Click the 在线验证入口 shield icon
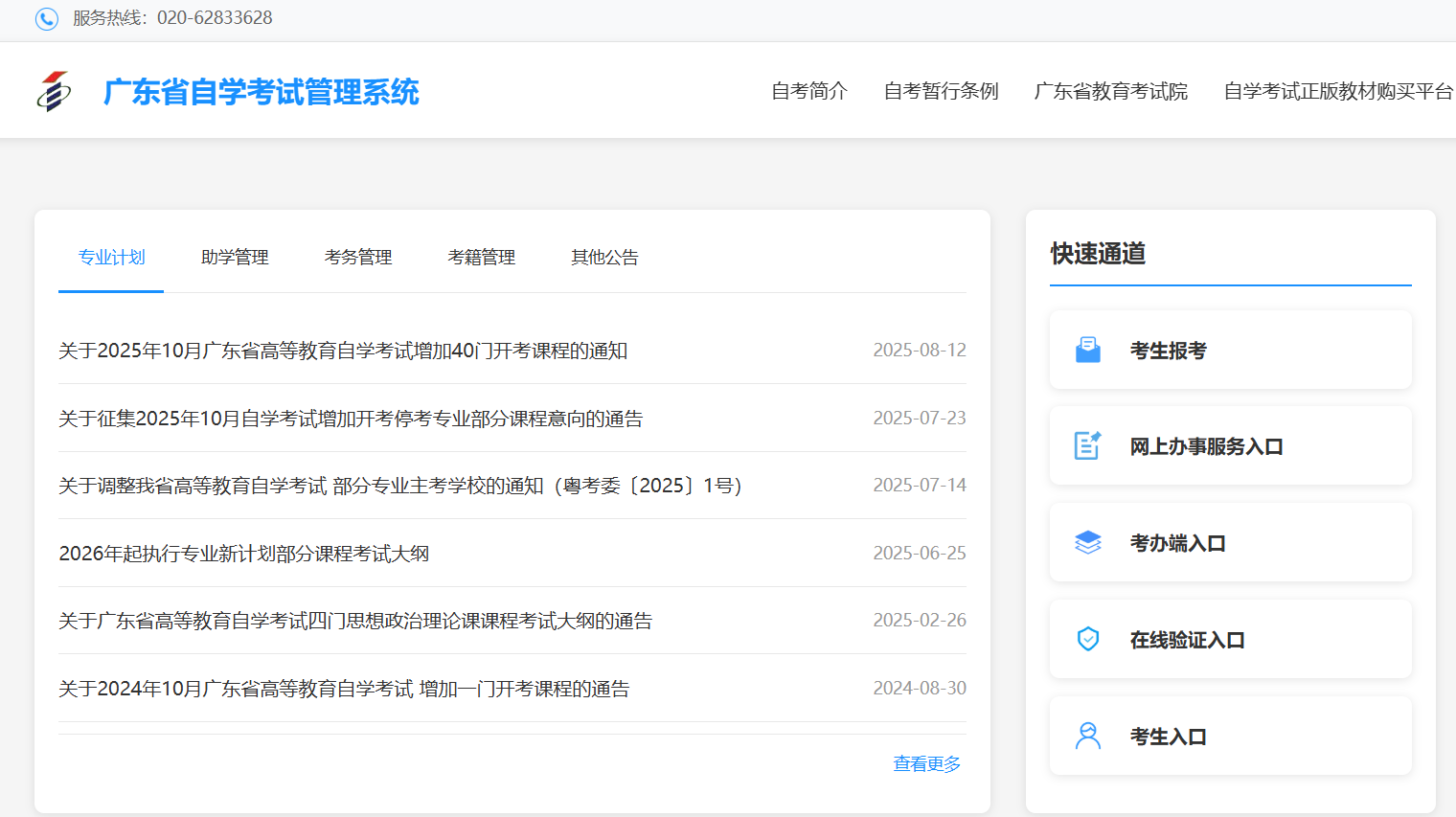1456x817 pixels. (x=1088, y=638)
